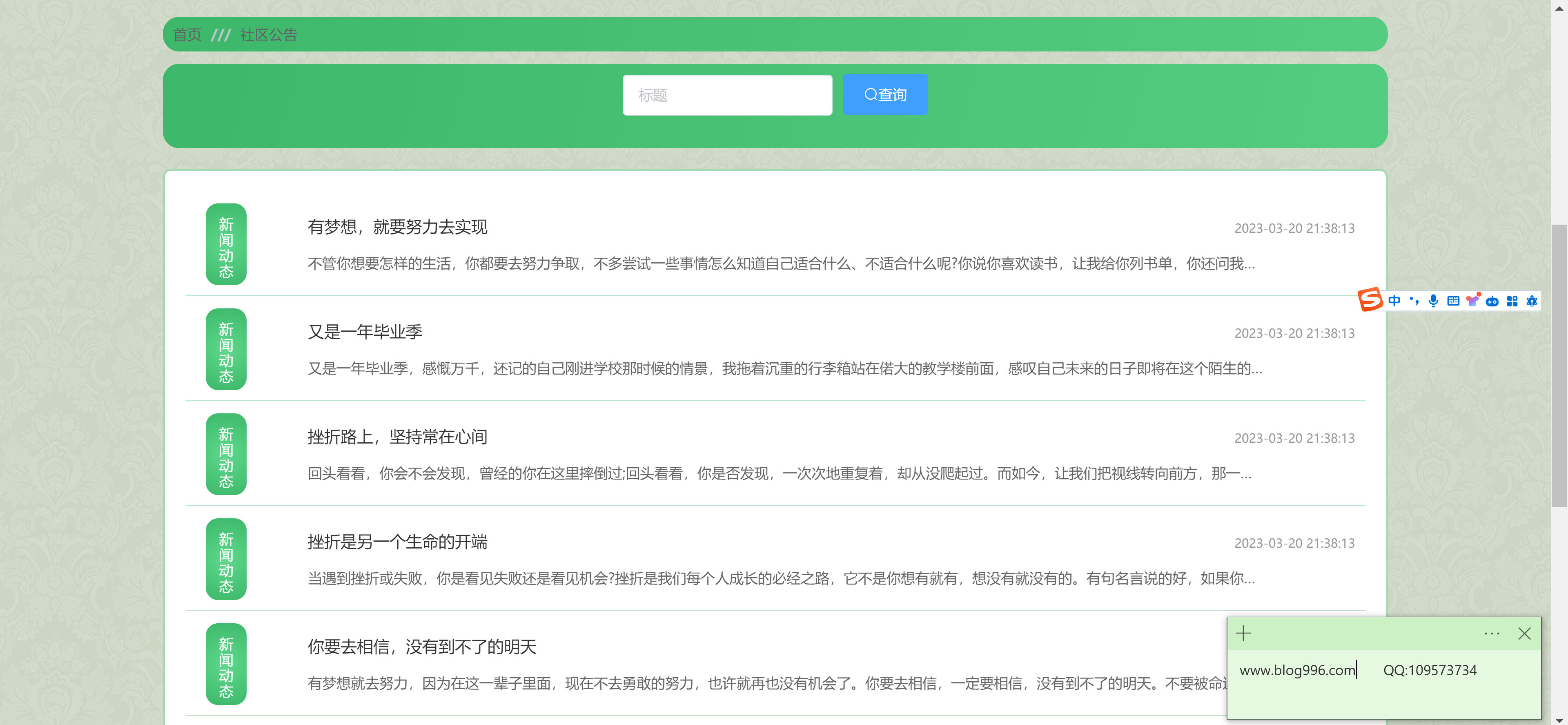Viewport: 1568px width, 725px height.
Task: Toggle Chinese/English input mode on Sogou bar
Action: tap(1394, 301)
